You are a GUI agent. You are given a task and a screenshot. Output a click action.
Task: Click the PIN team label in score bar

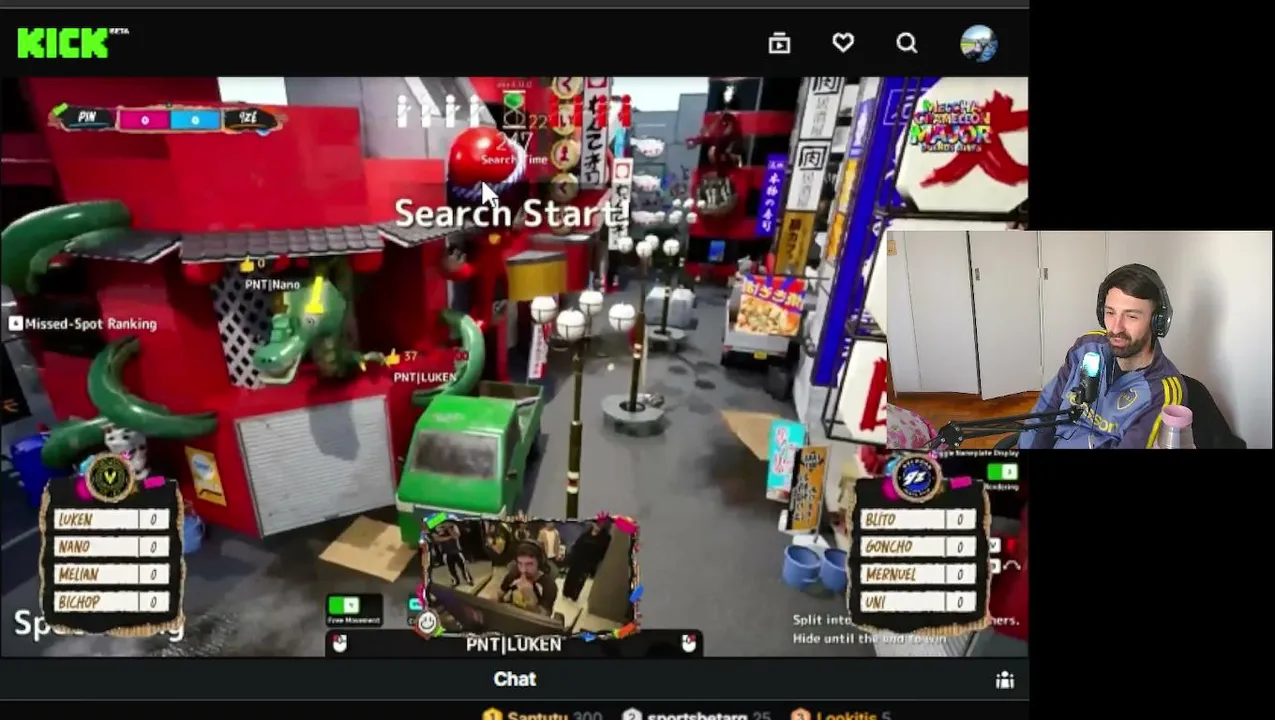point(88,117)
